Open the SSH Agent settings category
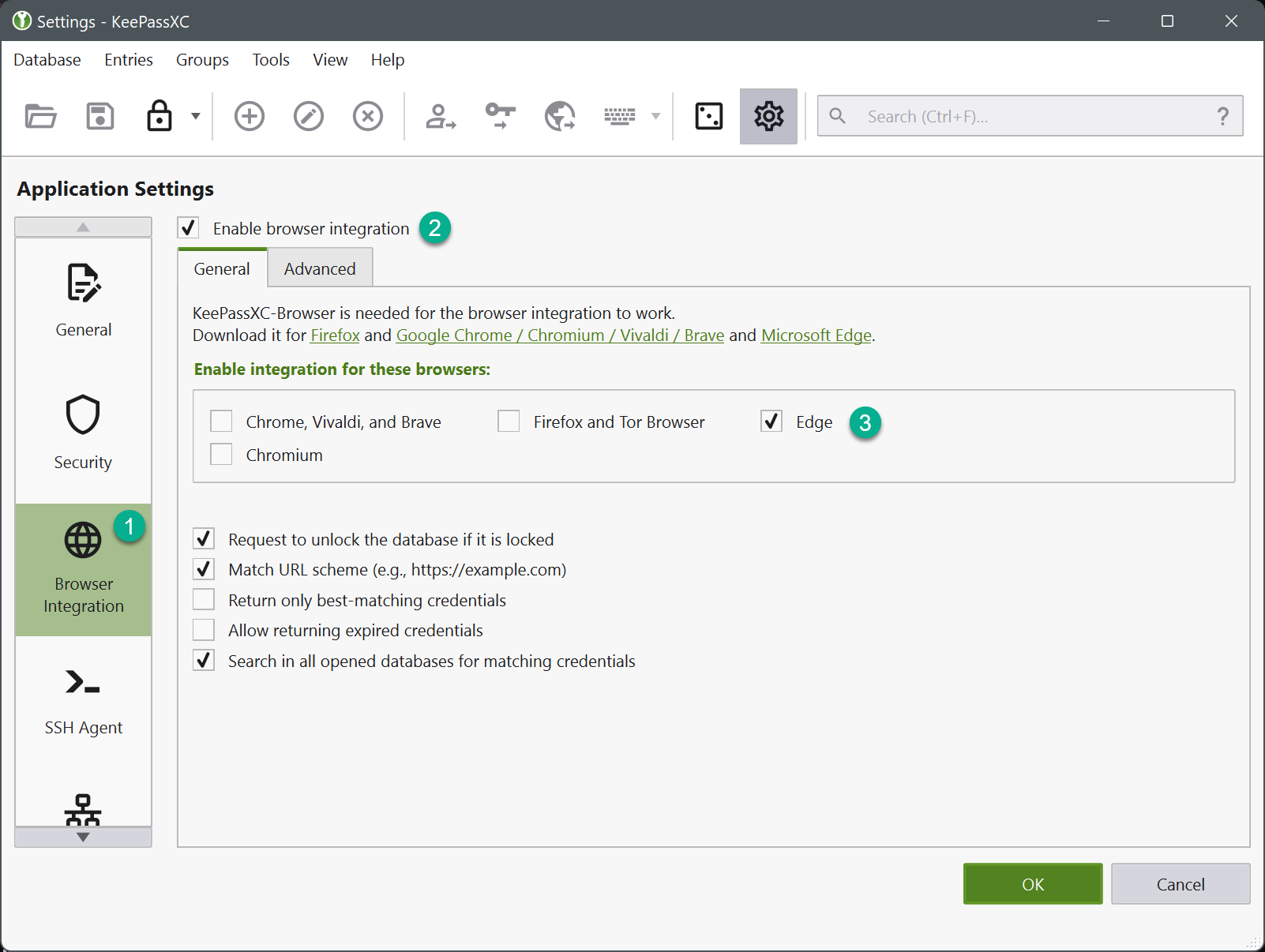 coord(83,700)
